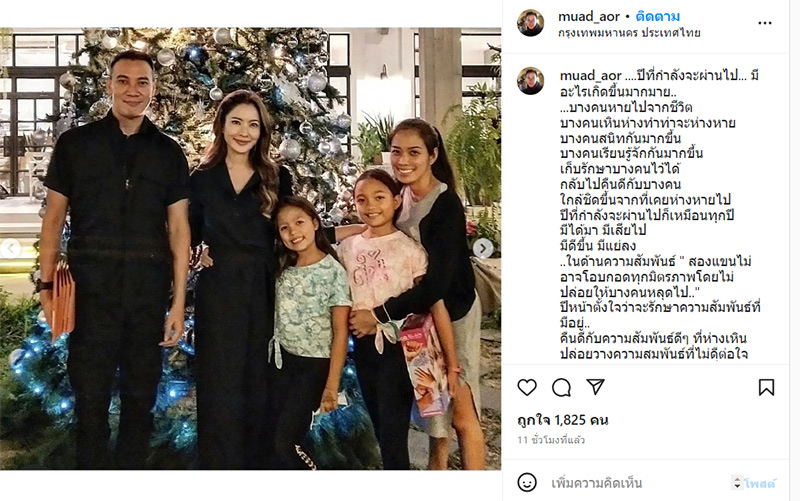Click the profile avatar beside the caption

pyautogui.click(x=531, y=81)
